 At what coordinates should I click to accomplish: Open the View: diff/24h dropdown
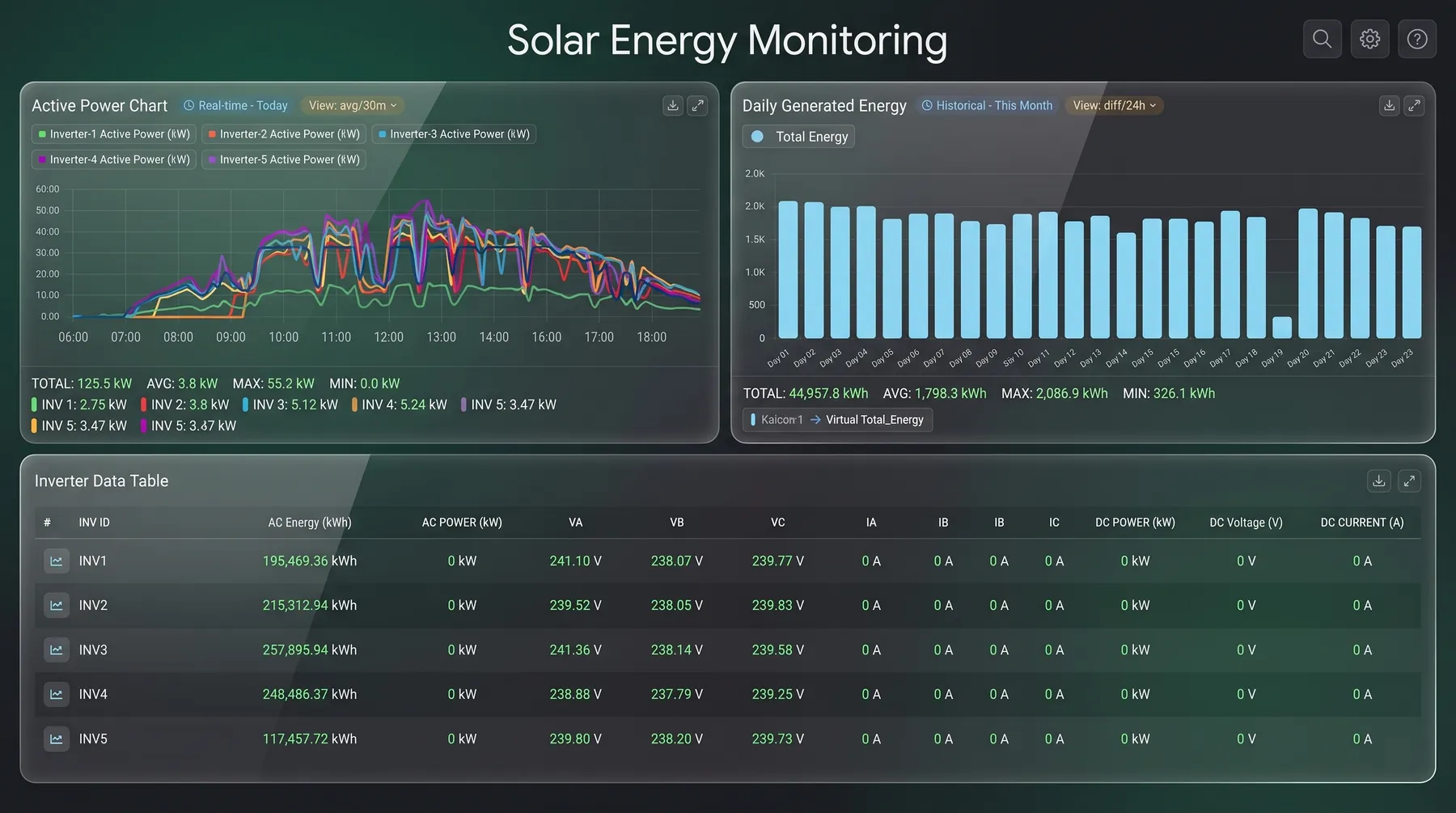(1114, 106)
